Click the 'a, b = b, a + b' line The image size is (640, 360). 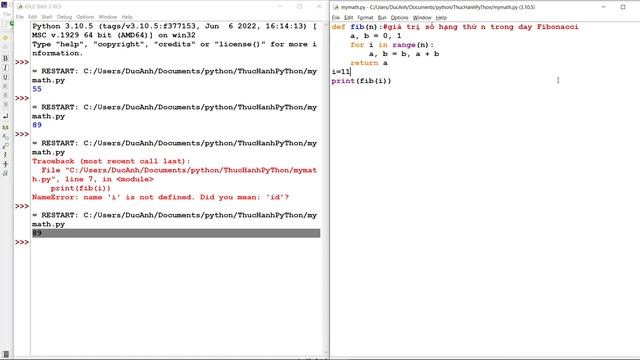click(x=404, y=54)
